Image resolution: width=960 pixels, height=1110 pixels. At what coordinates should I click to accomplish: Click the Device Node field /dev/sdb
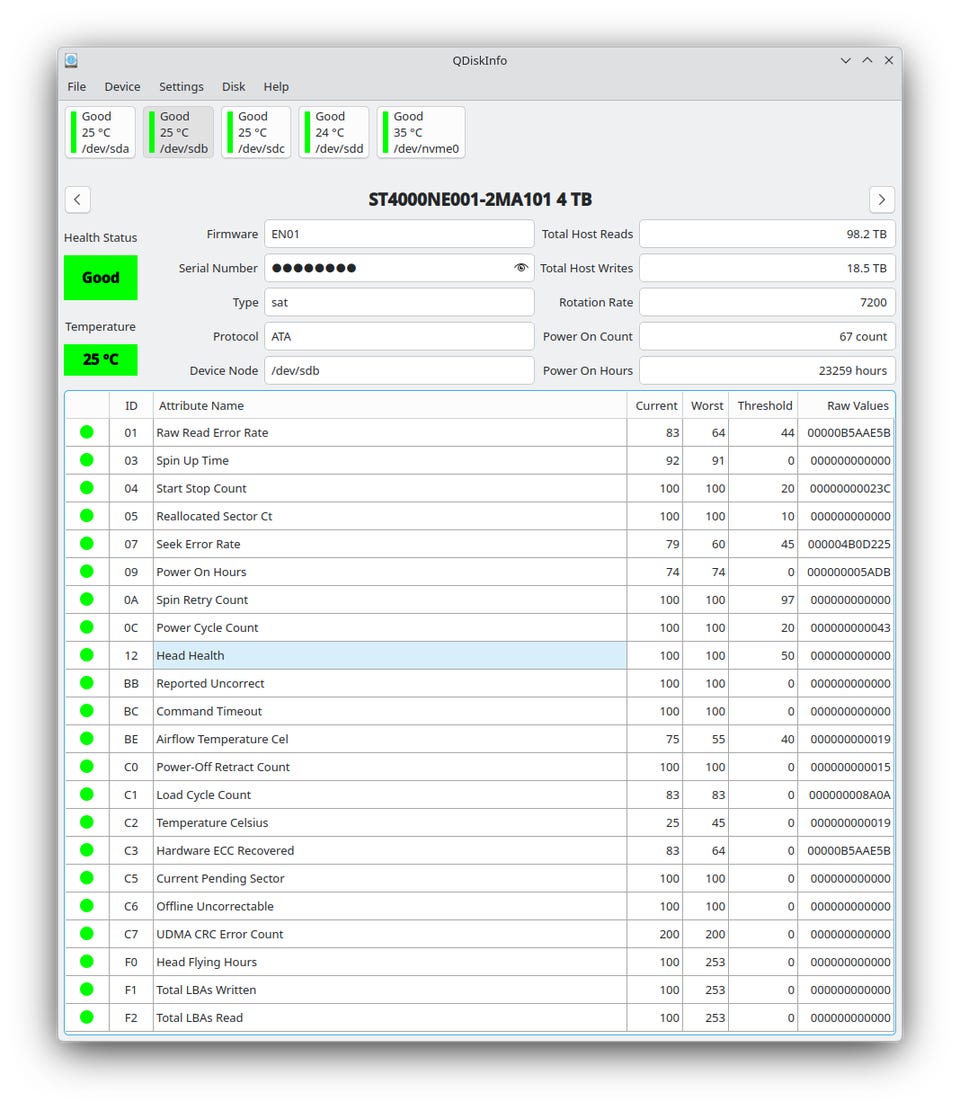(399, 370)
